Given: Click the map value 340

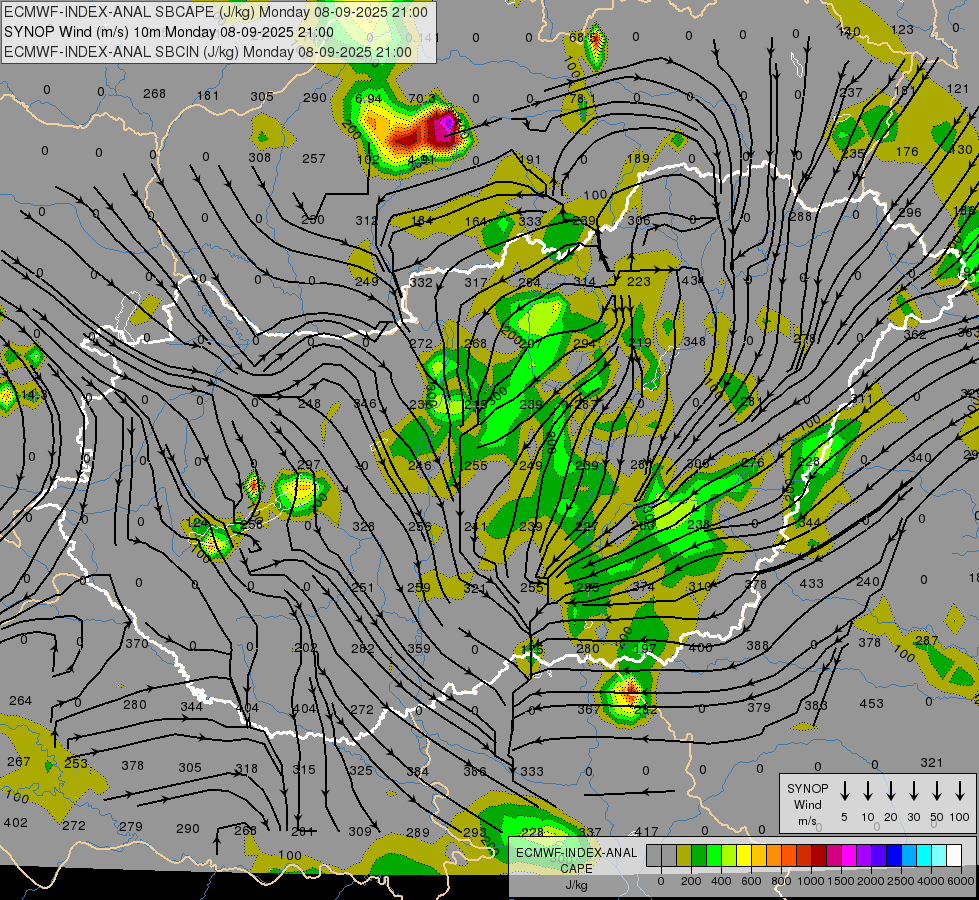Looking at the screenshot, I should pos(920,457).
